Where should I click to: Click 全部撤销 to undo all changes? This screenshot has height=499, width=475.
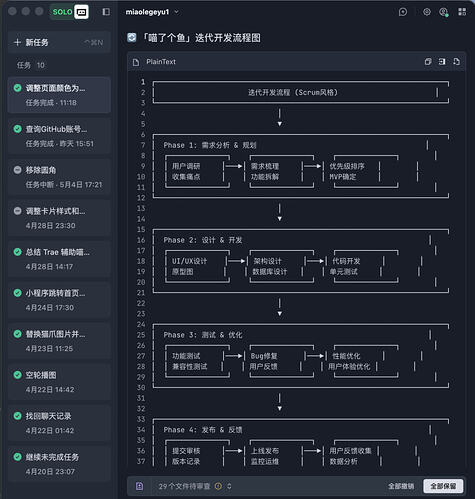tap(401, 486)
